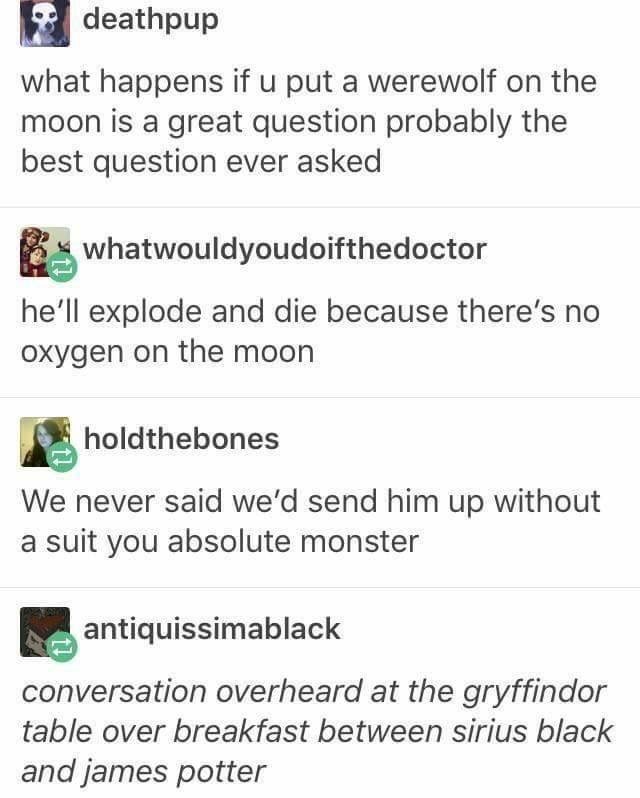This screenshot has height=798, width=640.
Task: Open antiquissimablack's dark avatar image
Action: 45,632
